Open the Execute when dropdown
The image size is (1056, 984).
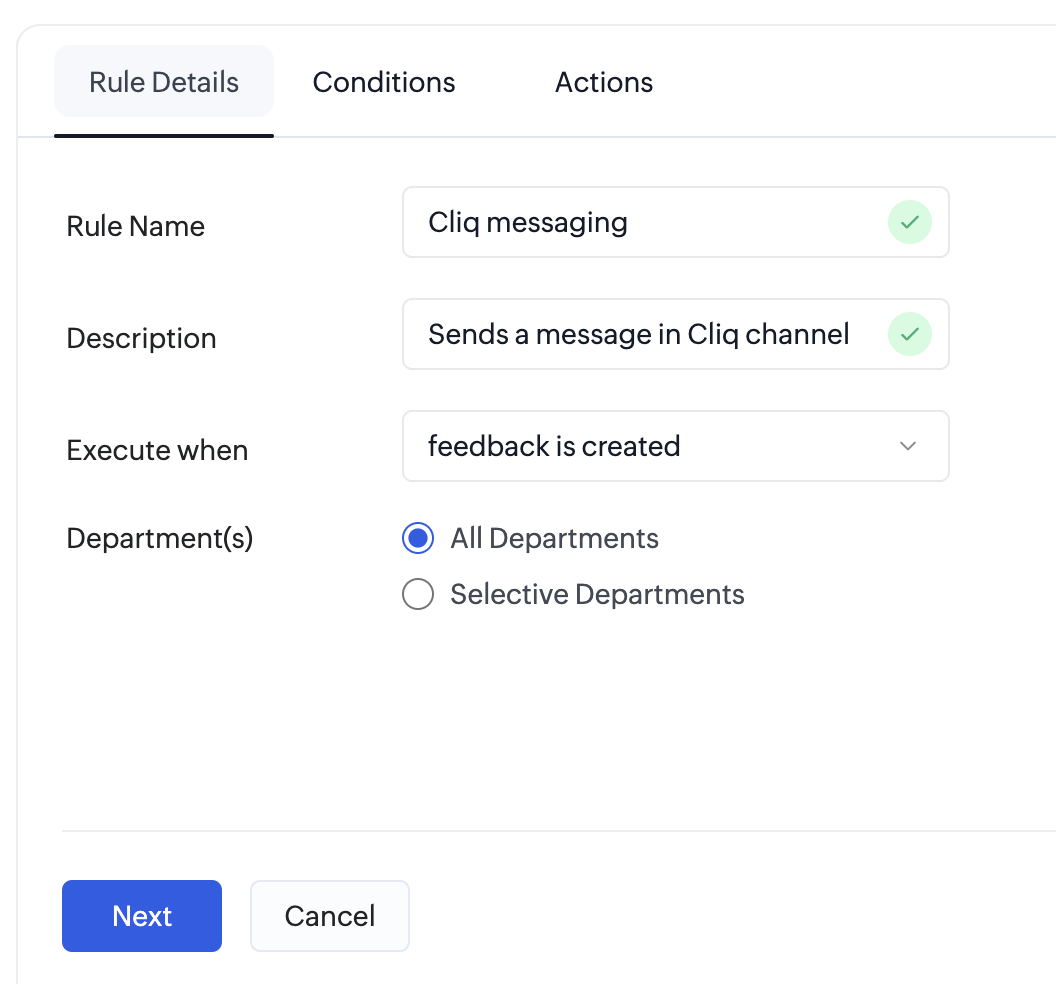(x=675, y=446)
